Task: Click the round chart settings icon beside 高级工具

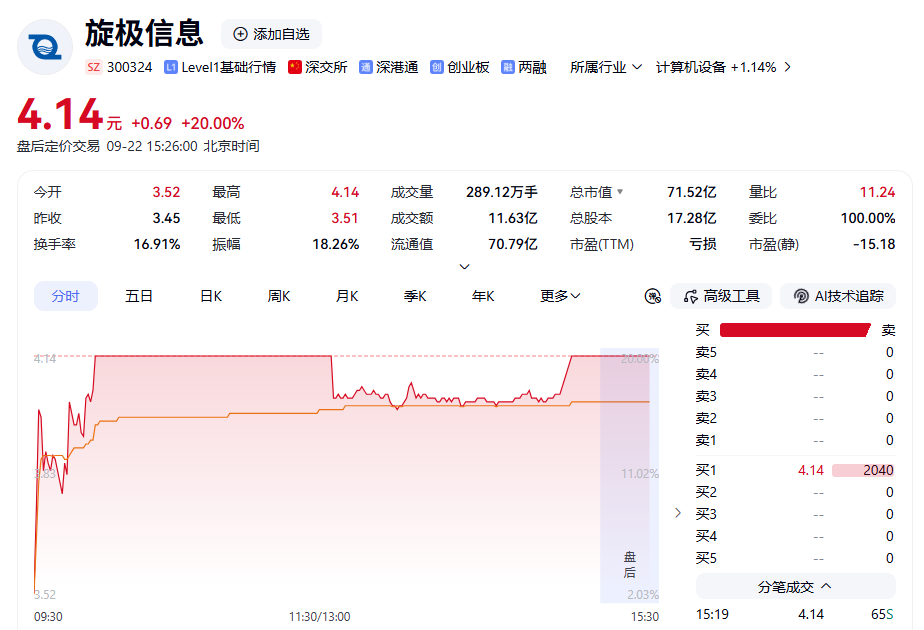Action: [653, 296]
